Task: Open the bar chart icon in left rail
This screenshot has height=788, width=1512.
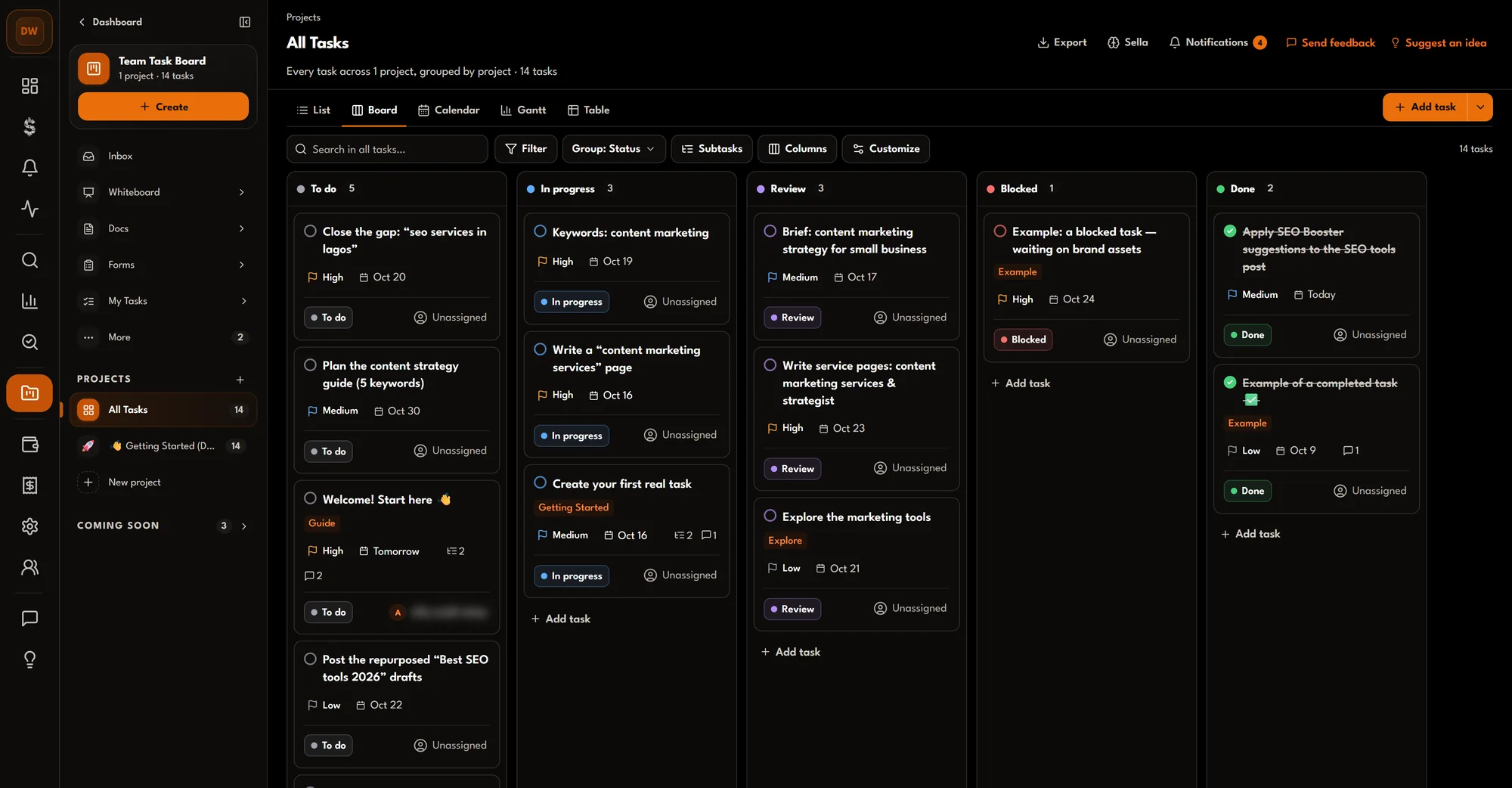Action: [x=29, y=301]
